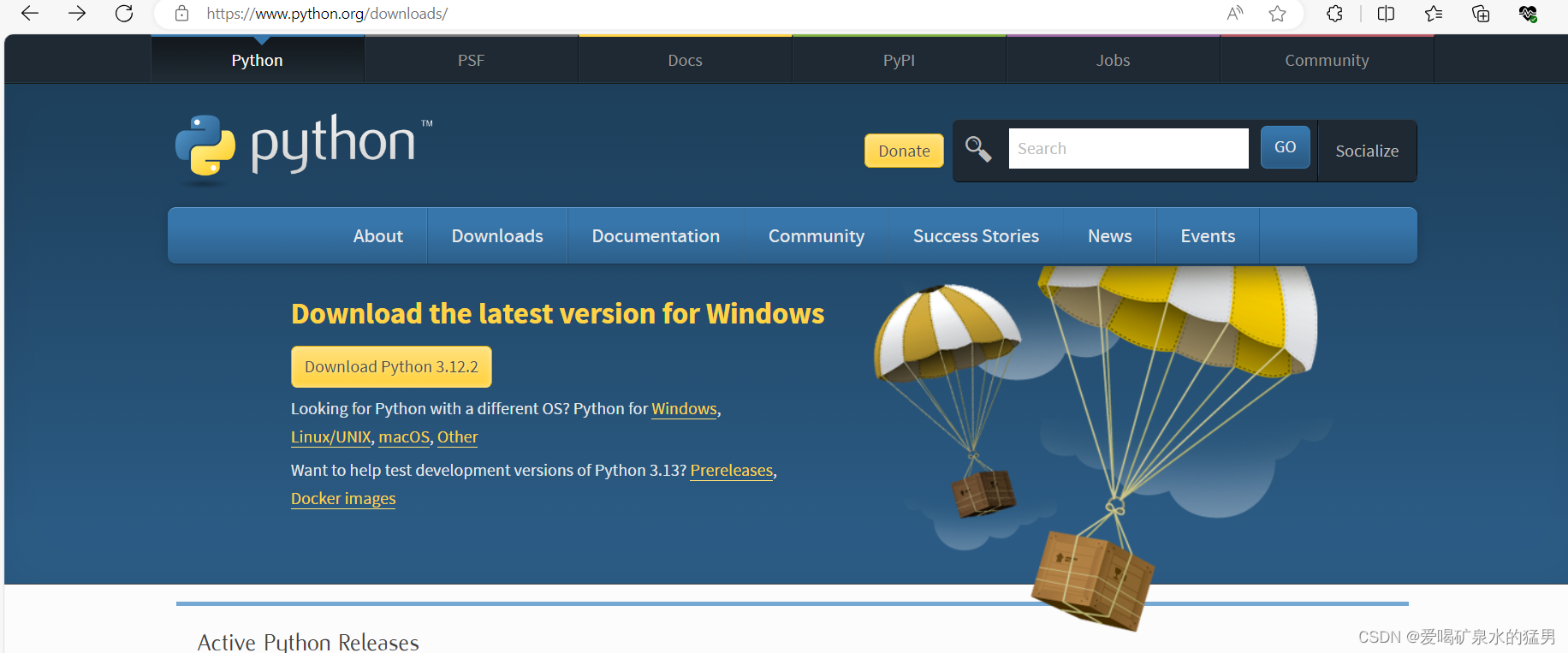
Task: Follow the Windows download link
Action: (x=685, y=408)
